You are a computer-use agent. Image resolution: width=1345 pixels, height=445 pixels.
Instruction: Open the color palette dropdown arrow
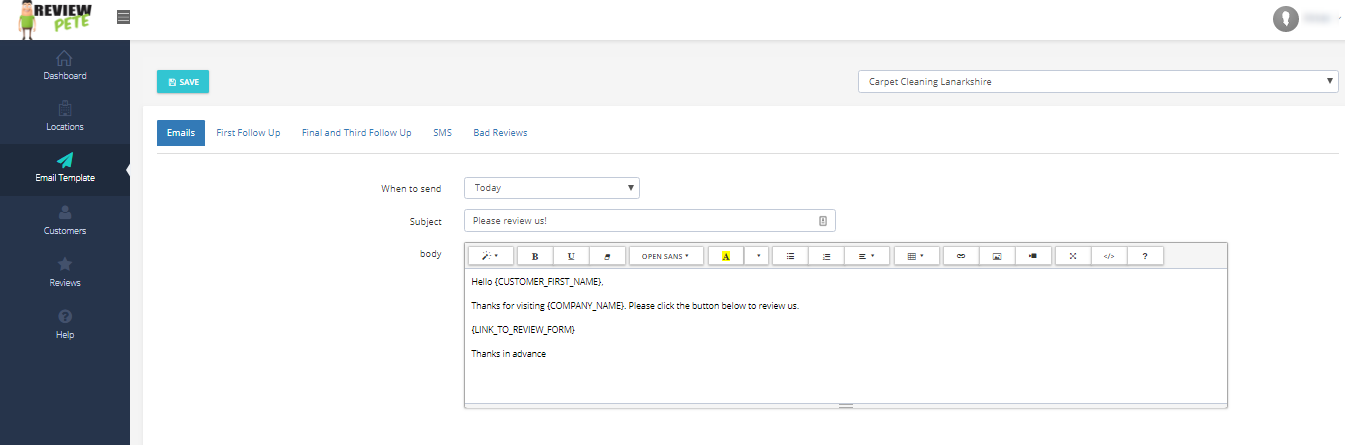(x=758, y=256)
